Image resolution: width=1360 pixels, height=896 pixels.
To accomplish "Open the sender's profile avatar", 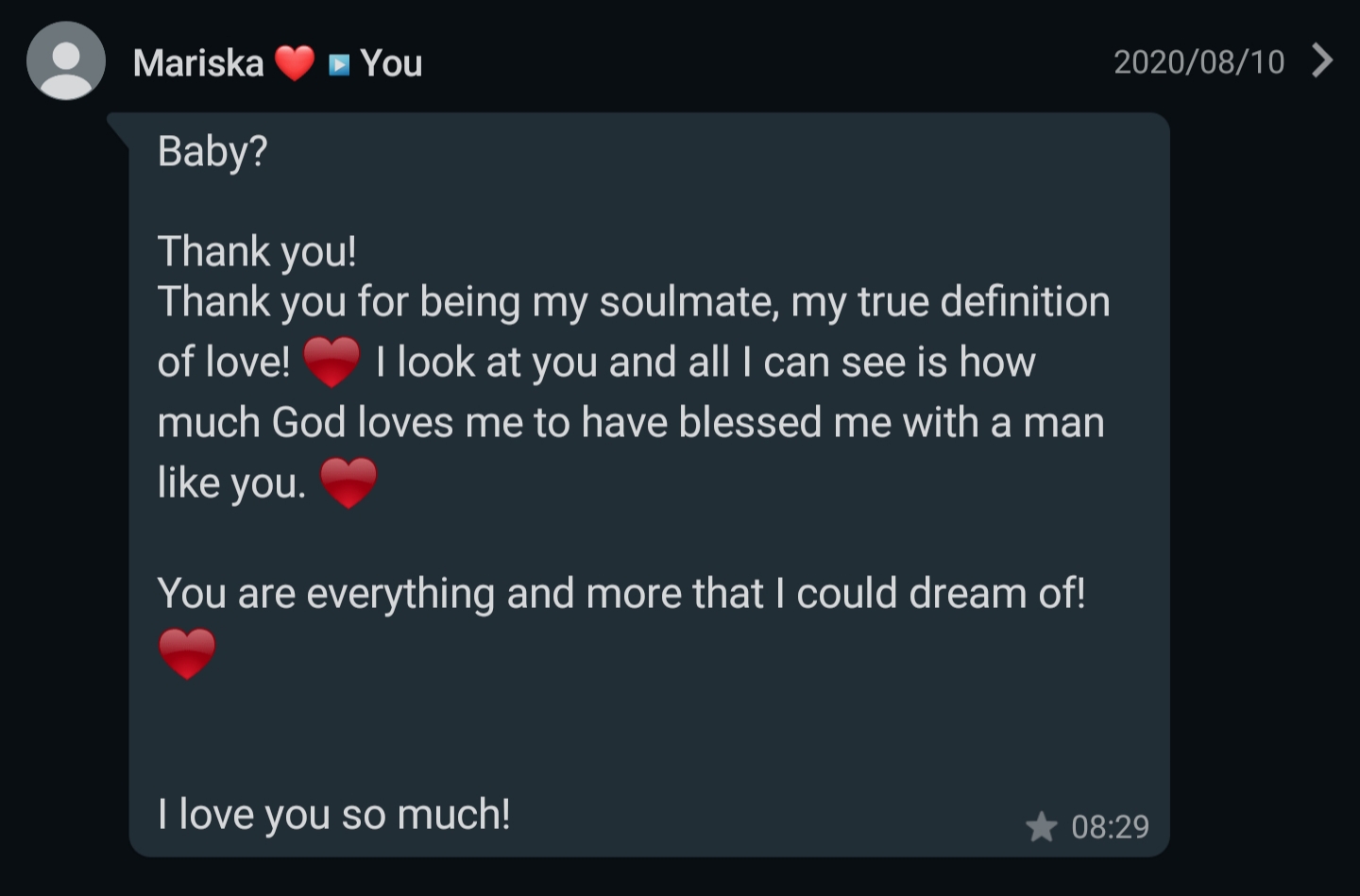I will click(x=65, y=61).
